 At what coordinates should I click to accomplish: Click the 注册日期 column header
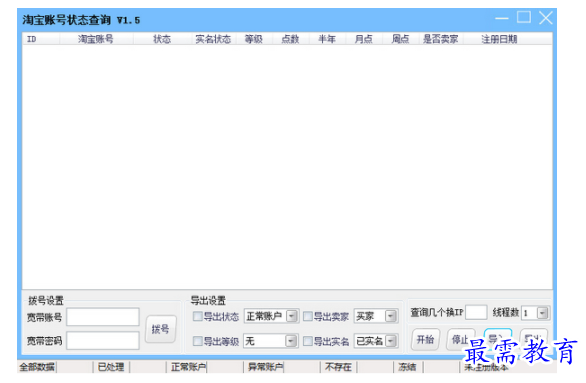click(499, 39)
